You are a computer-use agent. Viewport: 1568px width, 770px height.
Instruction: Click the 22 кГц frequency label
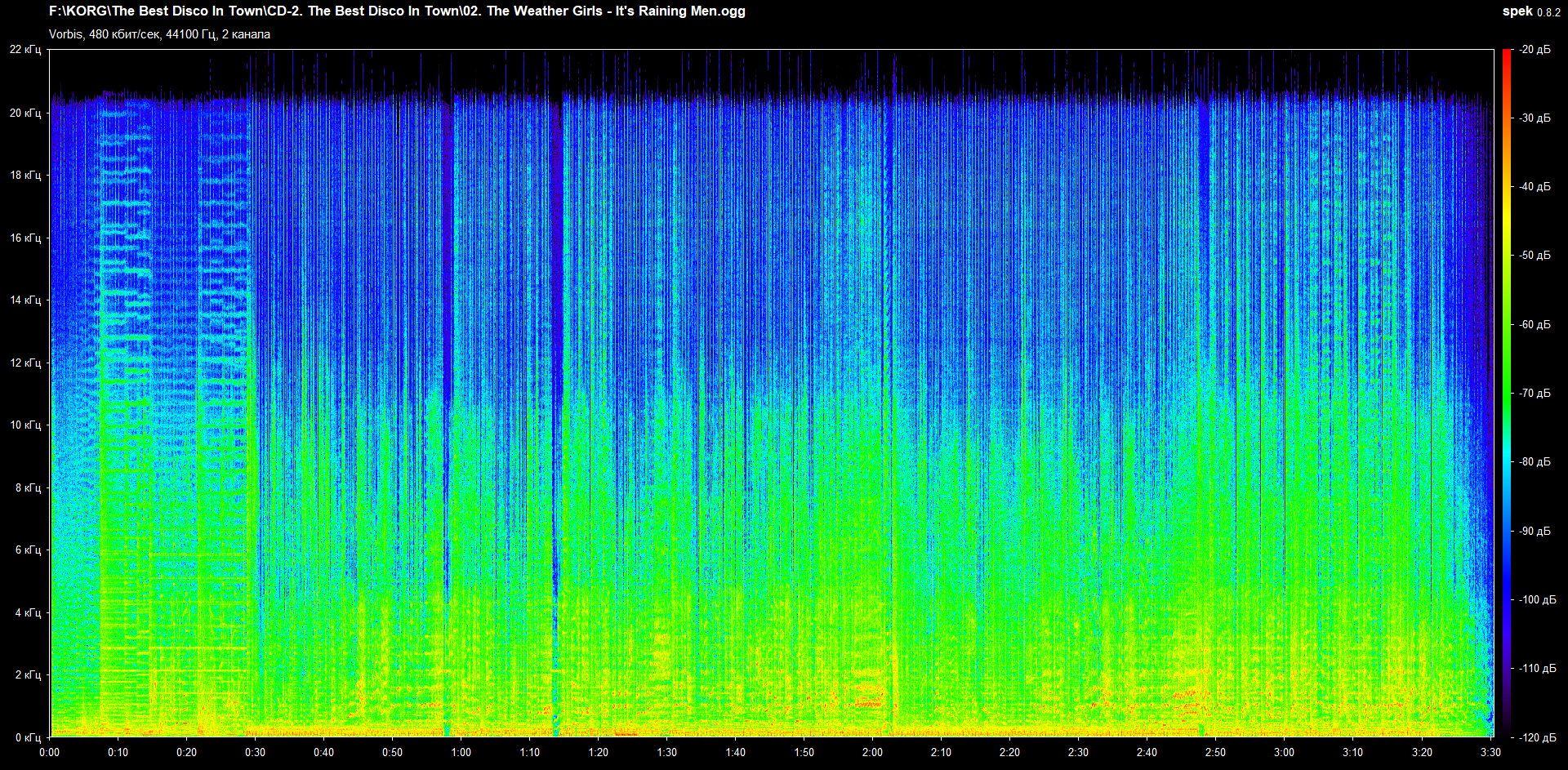pos(25,50)
